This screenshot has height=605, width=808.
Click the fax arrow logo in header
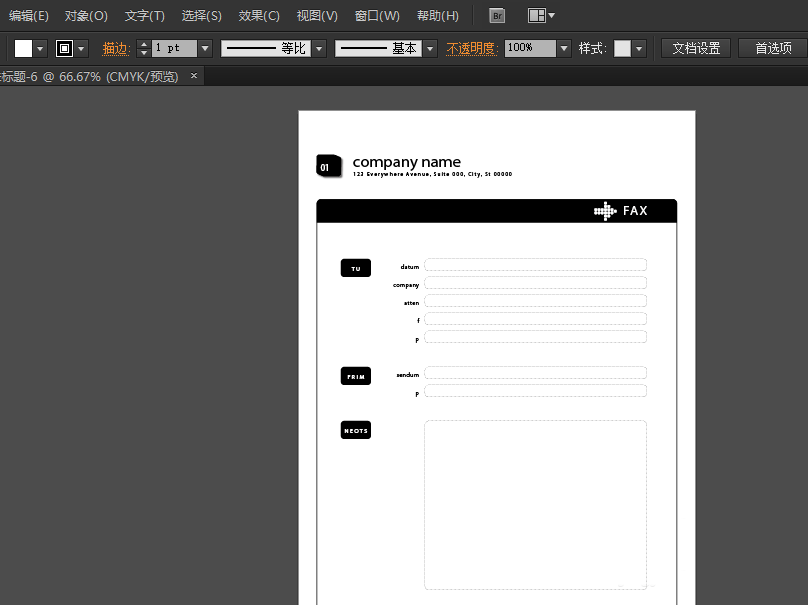(x=604, y=211)
